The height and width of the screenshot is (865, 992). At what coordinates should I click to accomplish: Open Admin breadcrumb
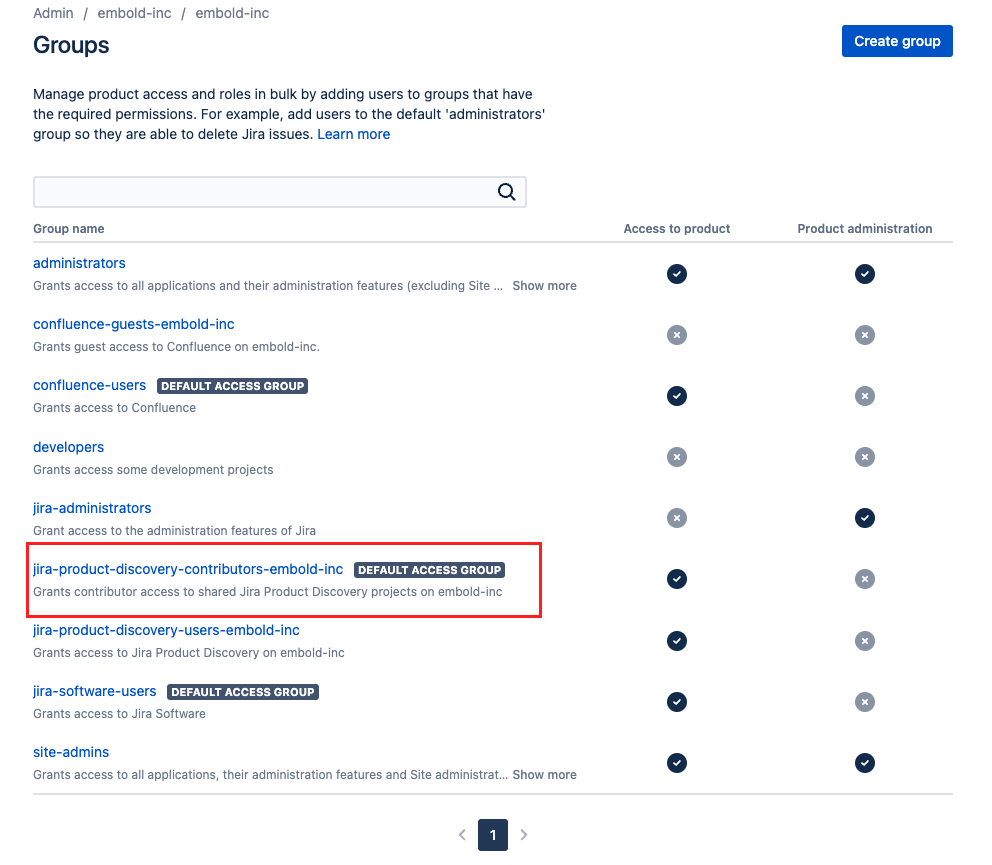(x=53, y=13)
